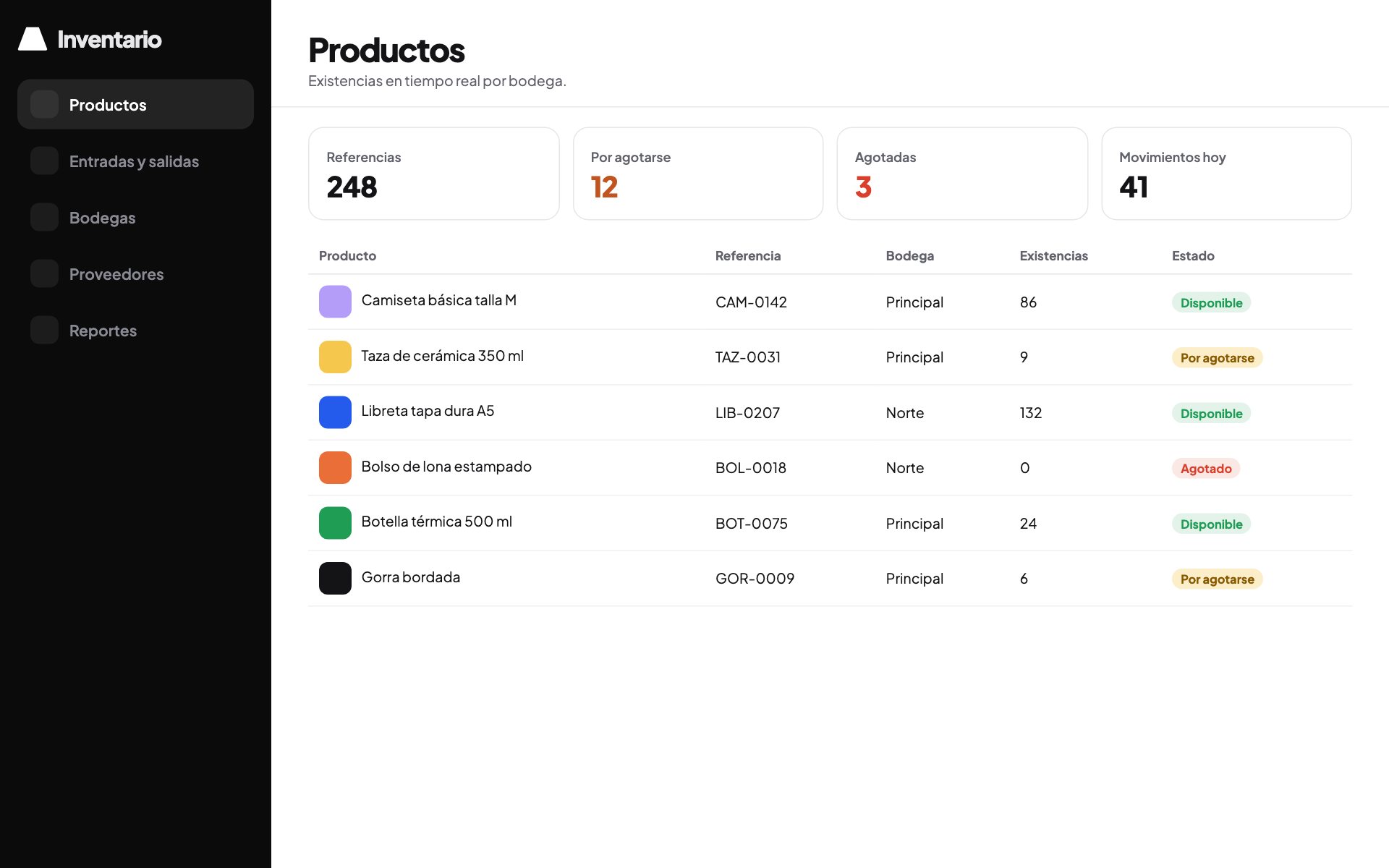Screen dimensions: 1389x868
Task: Click the Referencia column header
Action: click(748, 255)
